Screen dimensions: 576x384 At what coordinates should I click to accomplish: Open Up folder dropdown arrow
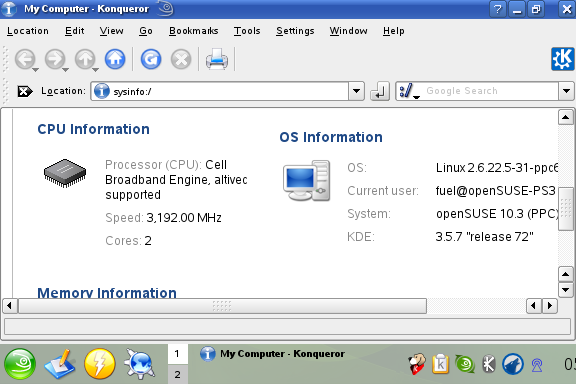click(x=96, y=69)
